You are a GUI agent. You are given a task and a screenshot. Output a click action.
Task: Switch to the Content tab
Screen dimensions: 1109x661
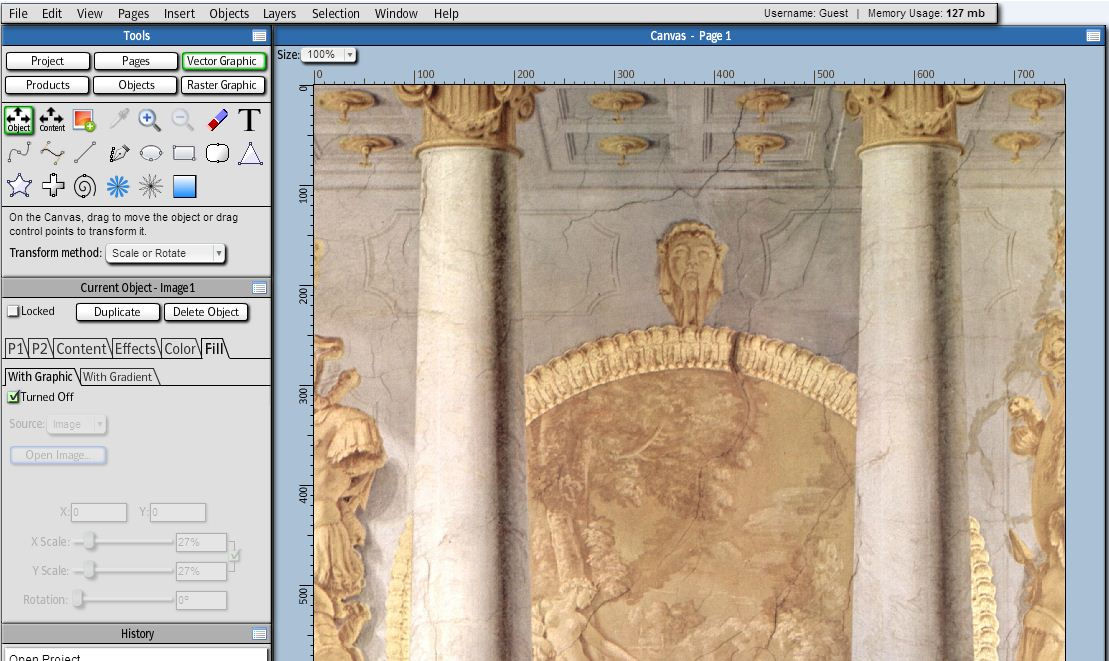tap(81, 349)
